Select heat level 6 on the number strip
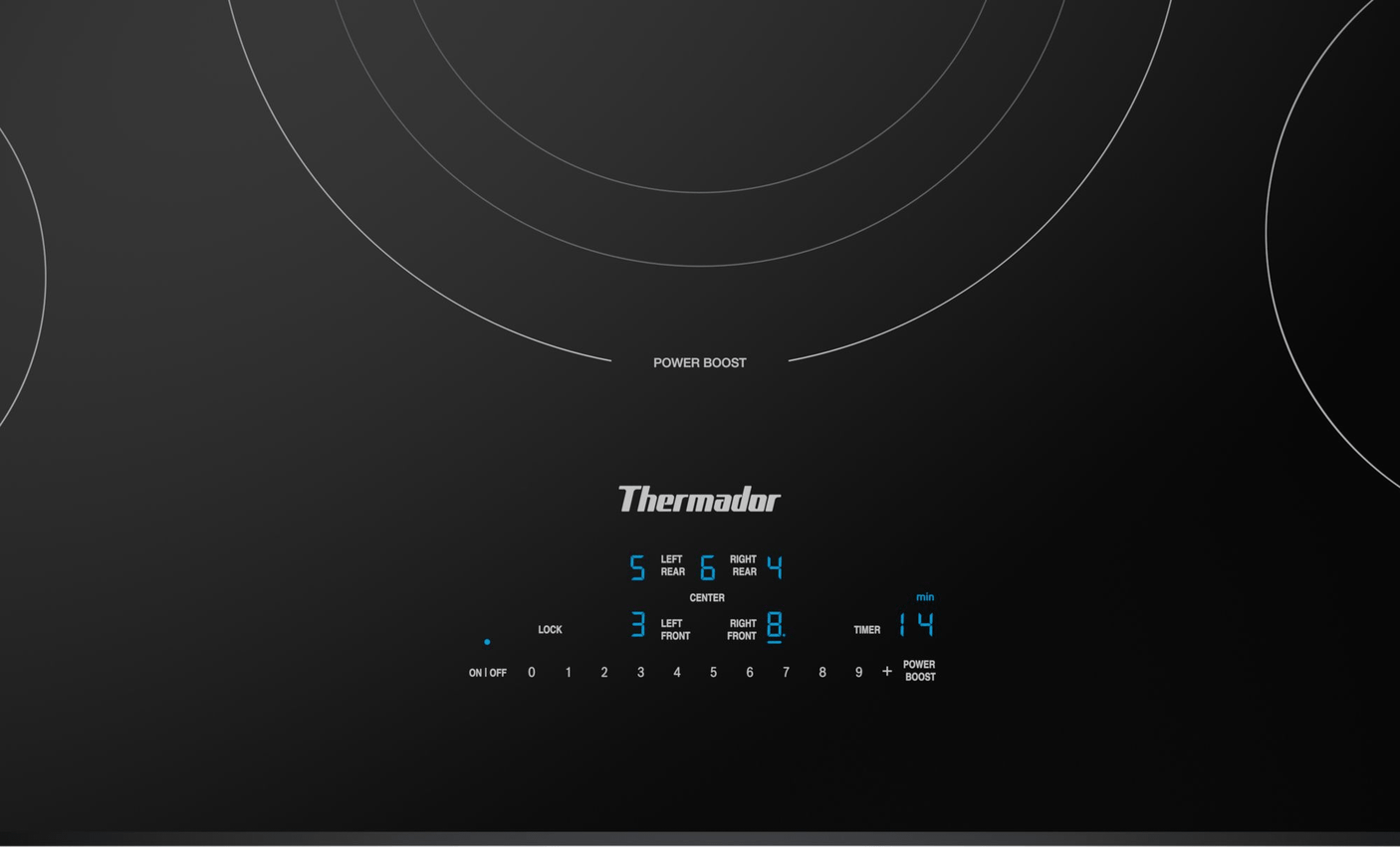Image resolution: width=1400 pixels, height=847 pixels. (750, 673)
